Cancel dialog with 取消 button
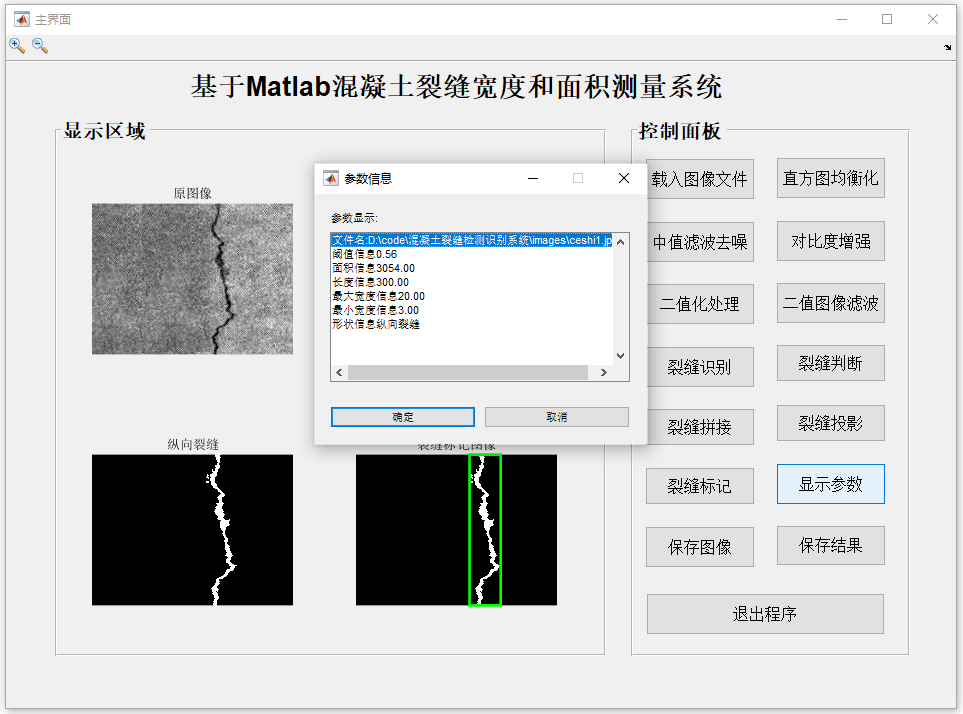The height and width of the screenshot is (714, 963). (557, 417)
